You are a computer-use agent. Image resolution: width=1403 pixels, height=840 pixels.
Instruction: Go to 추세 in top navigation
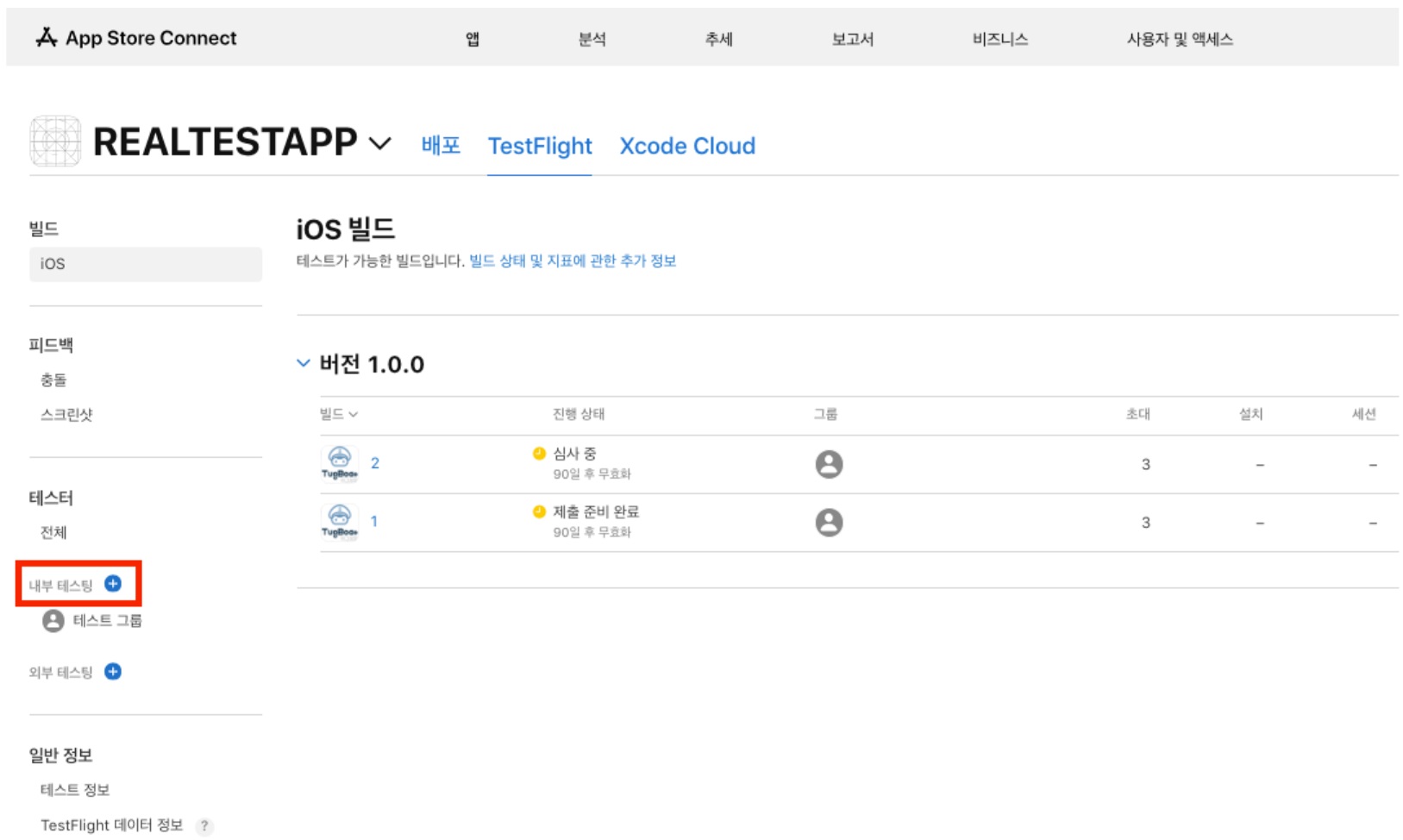[719, 39]
